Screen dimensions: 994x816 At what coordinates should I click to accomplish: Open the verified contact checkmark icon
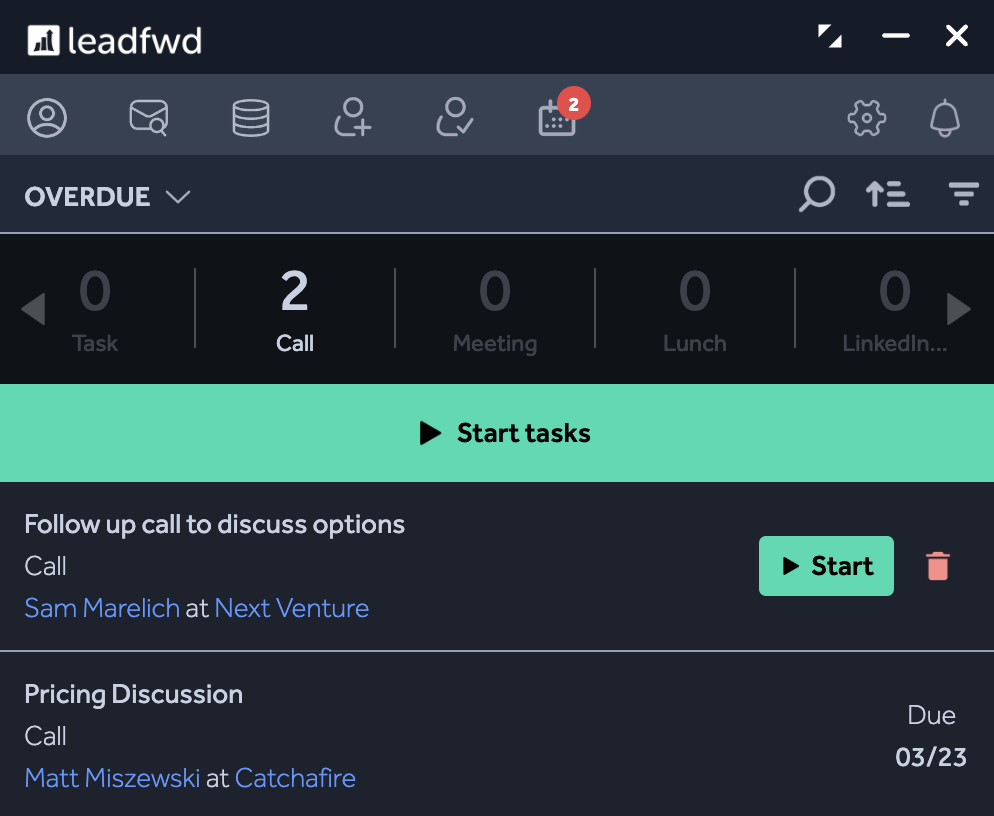tap(455, 117)
